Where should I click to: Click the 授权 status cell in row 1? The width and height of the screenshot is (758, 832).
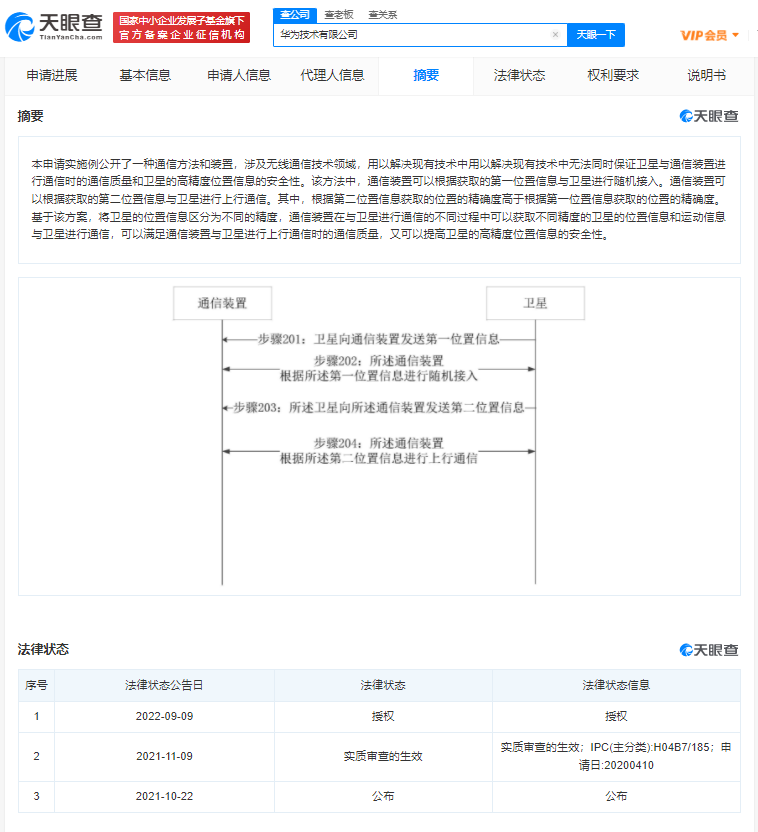(383, 716)
